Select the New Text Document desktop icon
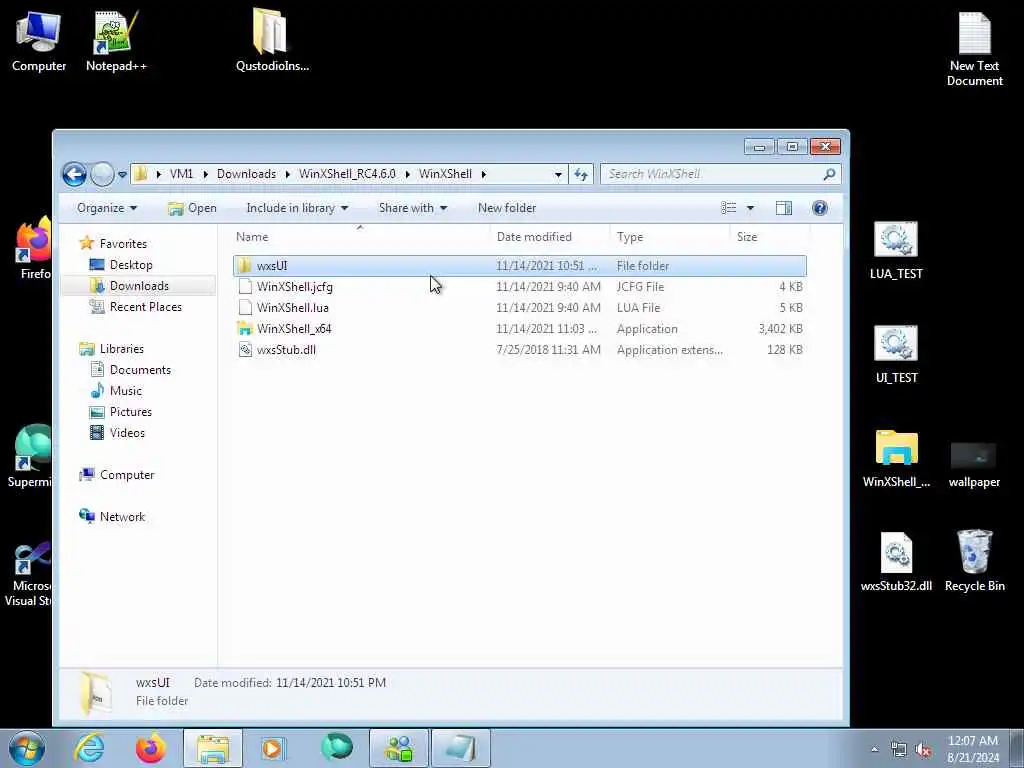The image size is (1024, 768). (974, 50)
